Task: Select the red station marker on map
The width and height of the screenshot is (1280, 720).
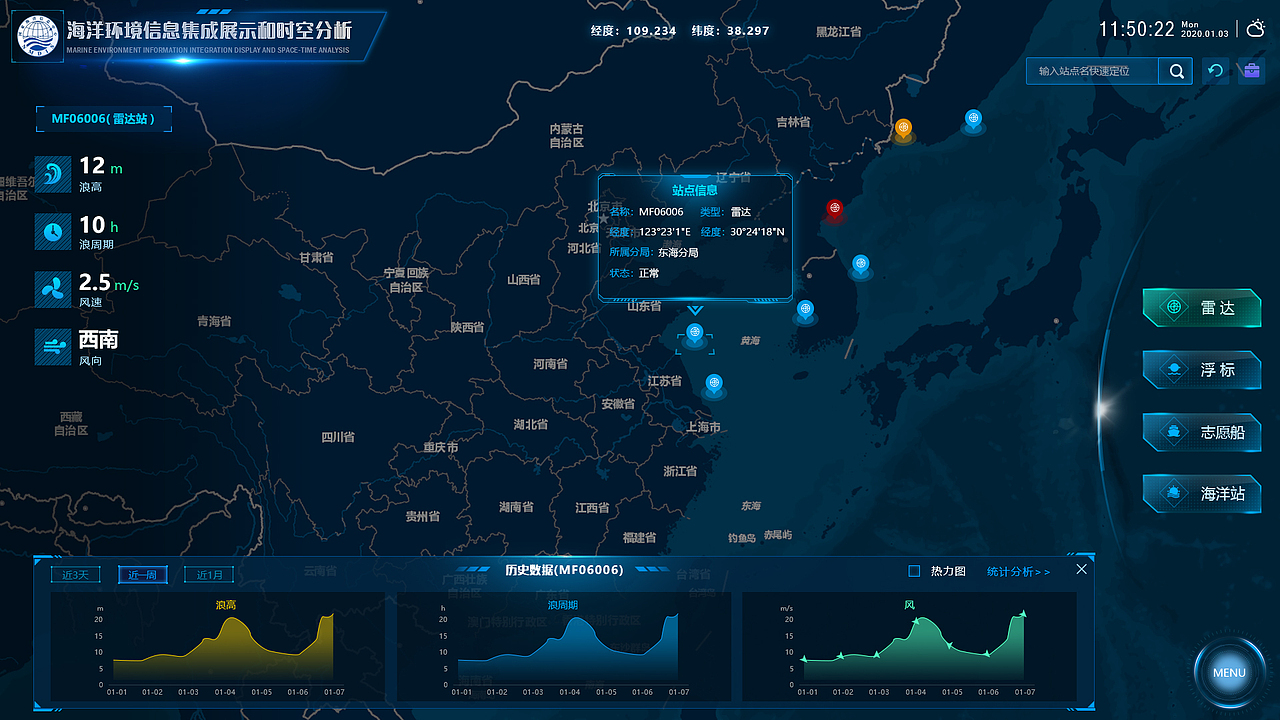Action: [x=834, y=209]
